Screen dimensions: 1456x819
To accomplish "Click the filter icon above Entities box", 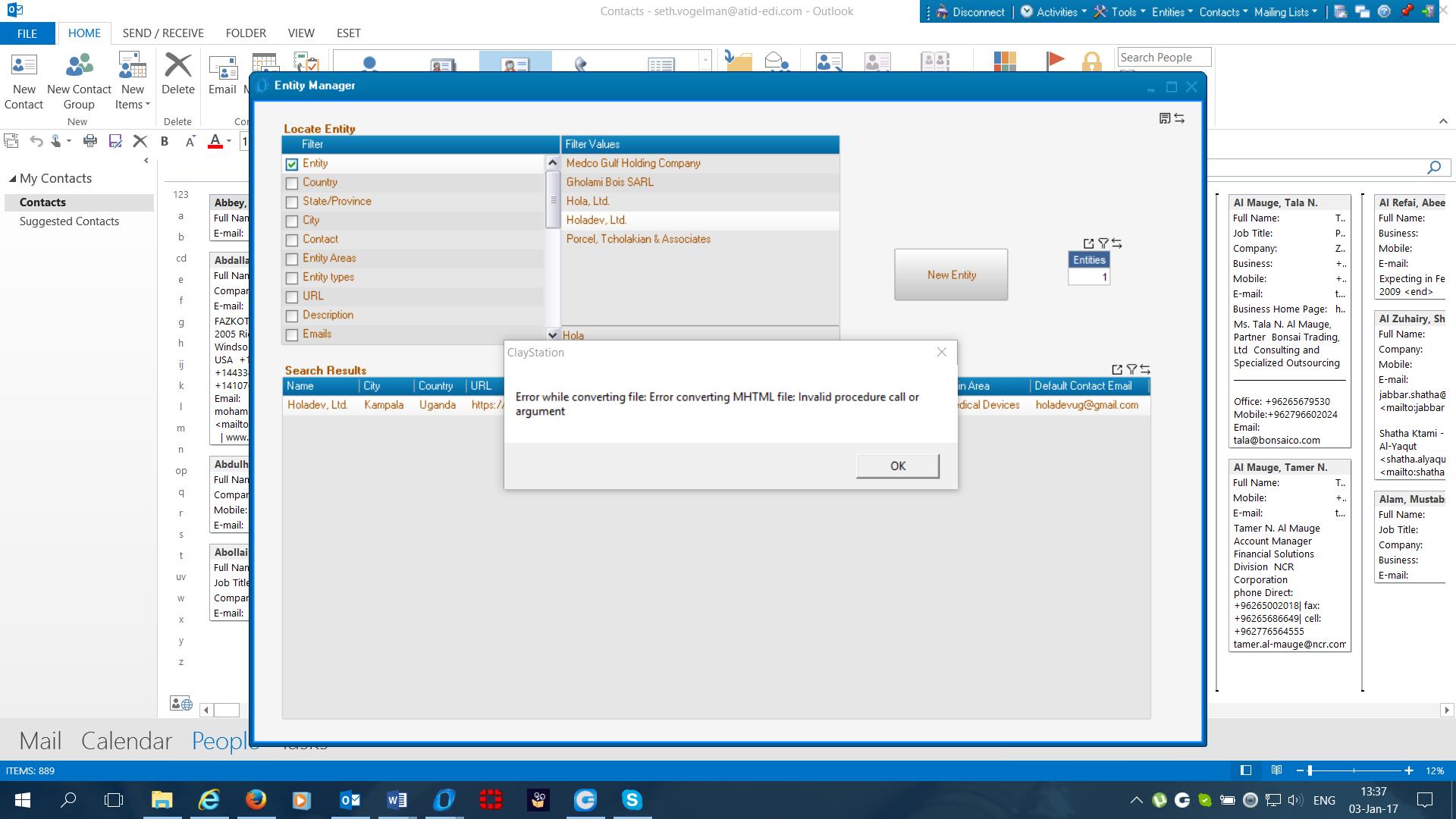I will [x=1103, y=243].
